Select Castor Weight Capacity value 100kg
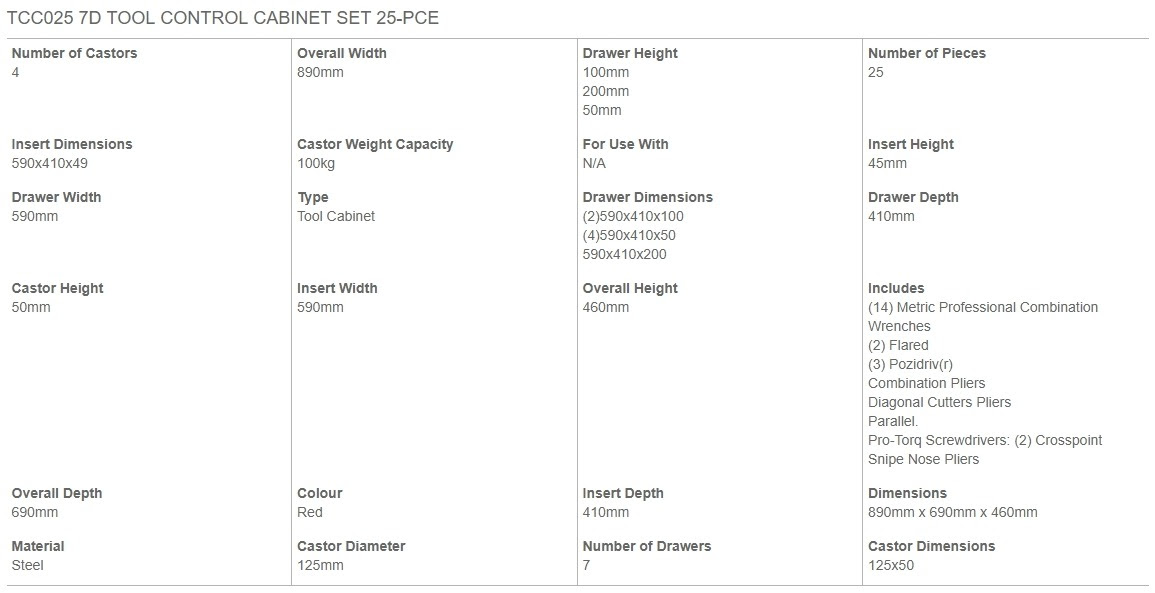The height and width of the screenshot is (593, 1155). [316, 164]
